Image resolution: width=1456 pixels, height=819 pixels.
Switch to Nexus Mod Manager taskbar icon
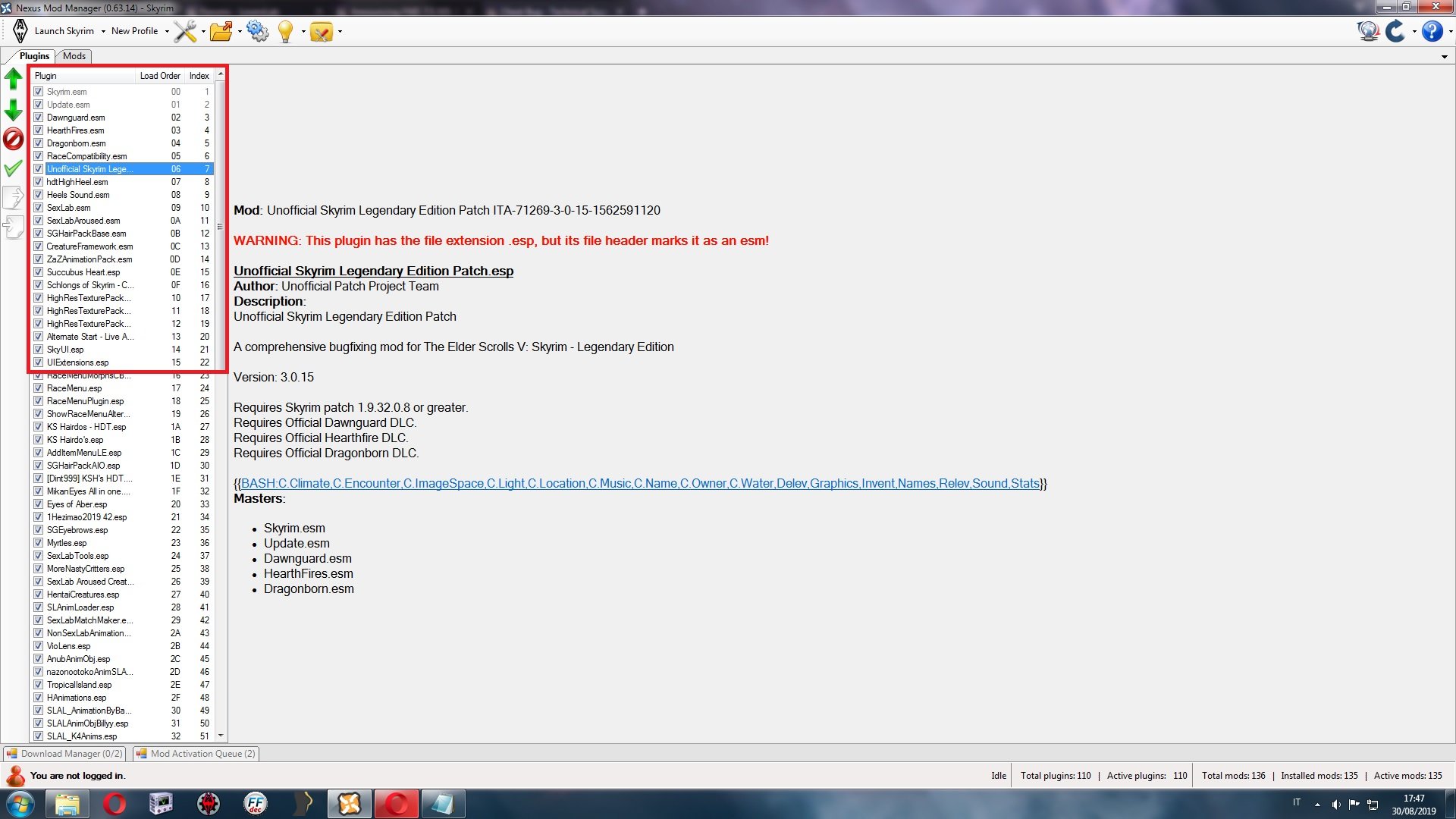349,804
